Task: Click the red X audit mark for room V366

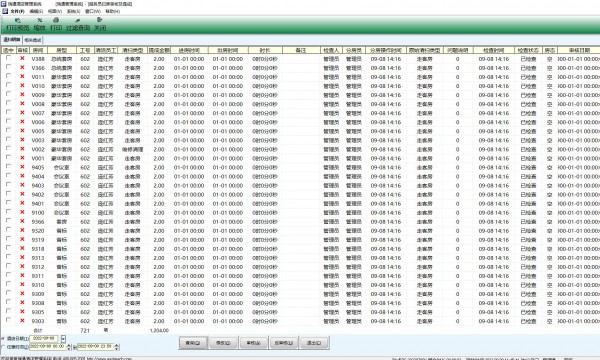Action: pyautogui.click(x=22, y=68)
